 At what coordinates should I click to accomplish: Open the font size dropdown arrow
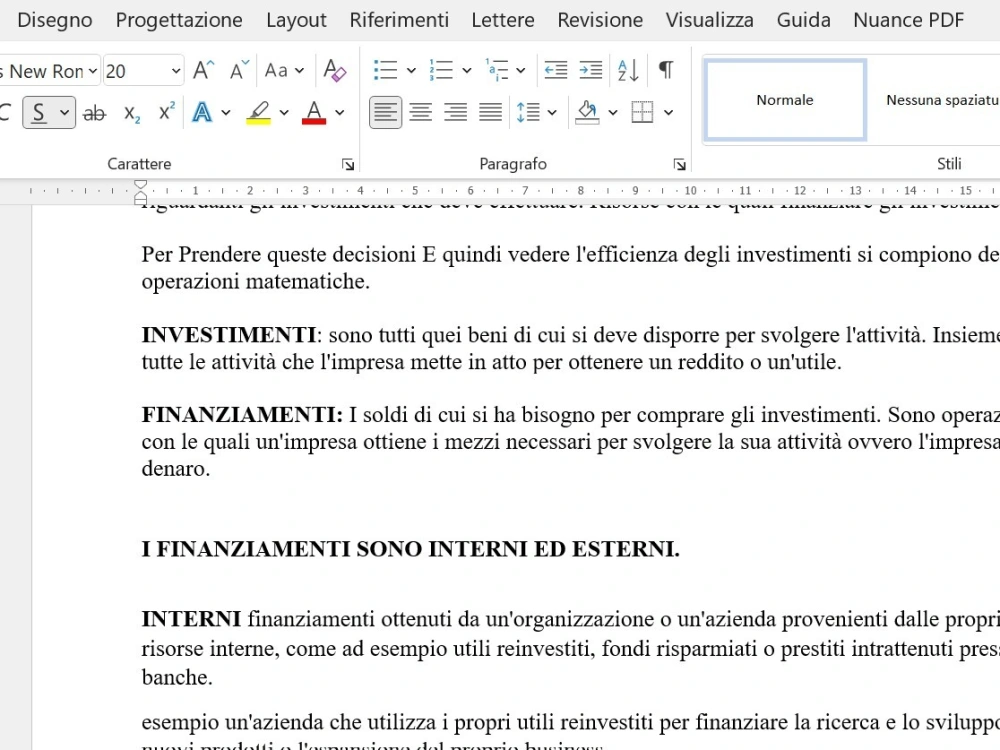tap(176, 71)
